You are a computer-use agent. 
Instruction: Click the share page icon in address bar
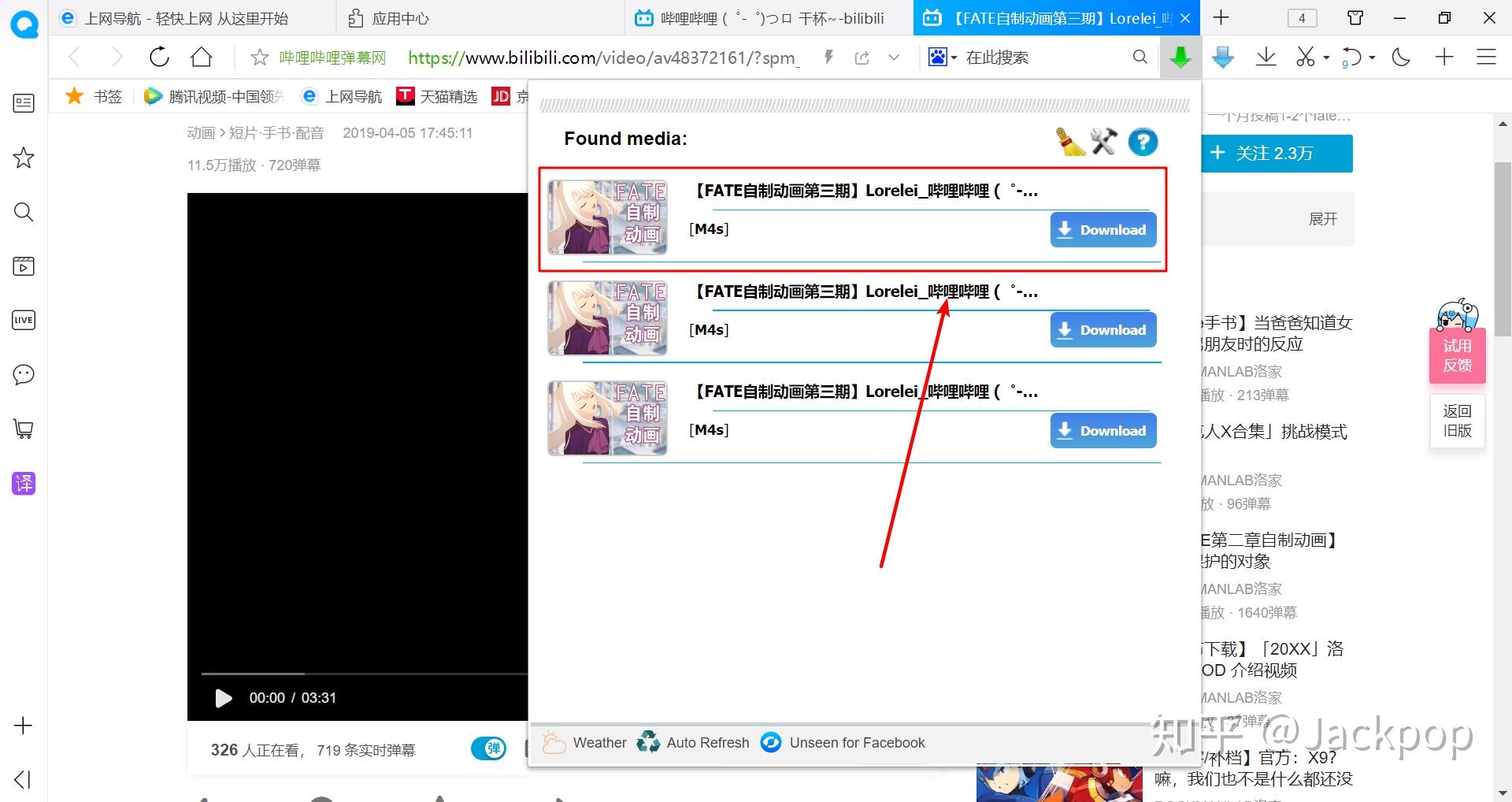[x=862, y=58]
